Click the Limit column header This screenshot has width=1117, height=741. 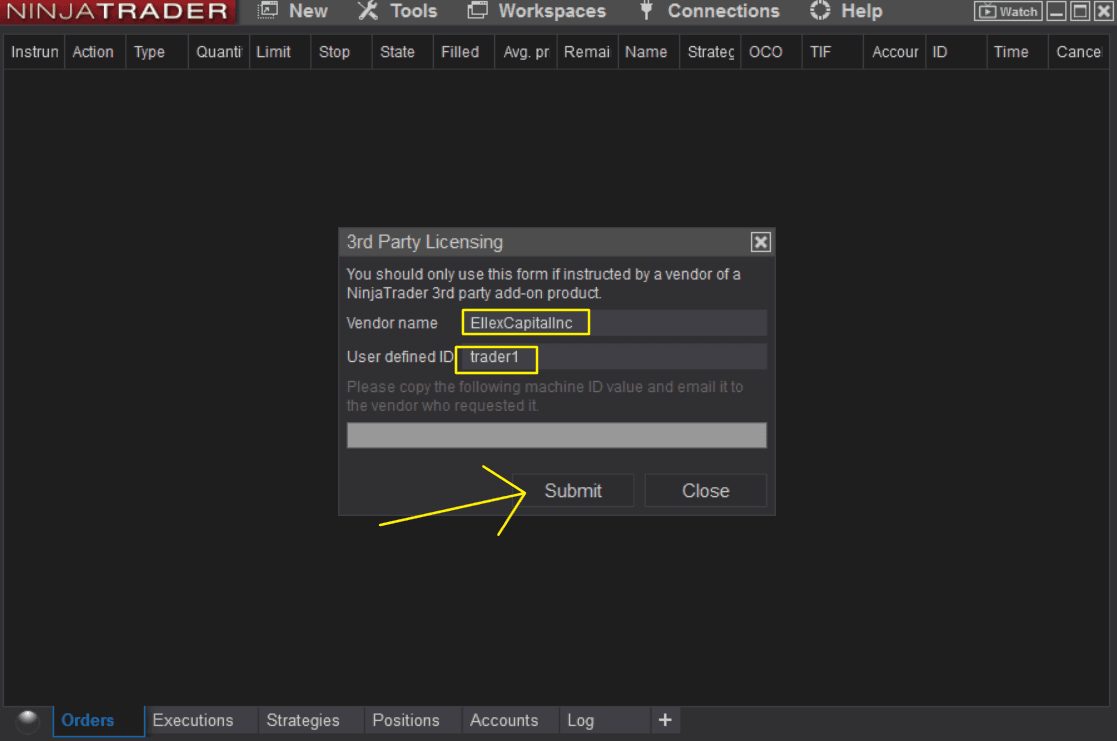tap(280, 52)
